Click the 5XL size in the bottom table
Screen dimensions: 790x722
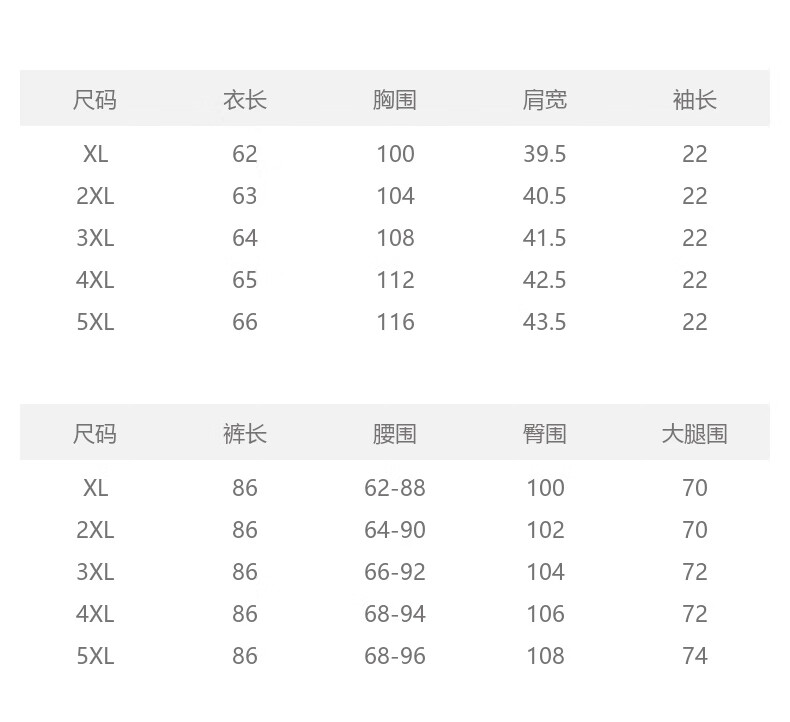95,656
